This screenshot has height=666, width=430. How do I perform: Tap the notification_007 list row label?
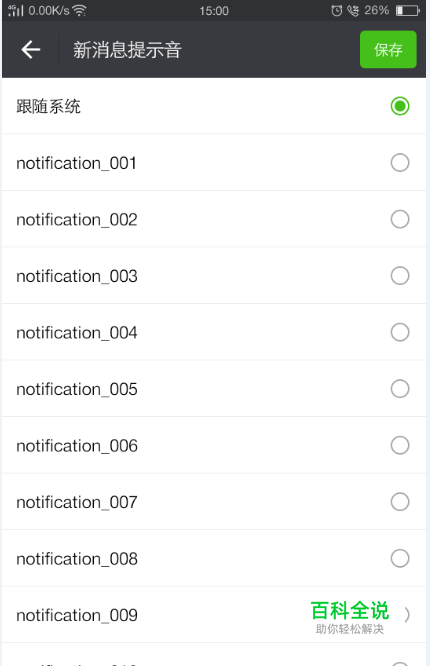click(77, 502)
